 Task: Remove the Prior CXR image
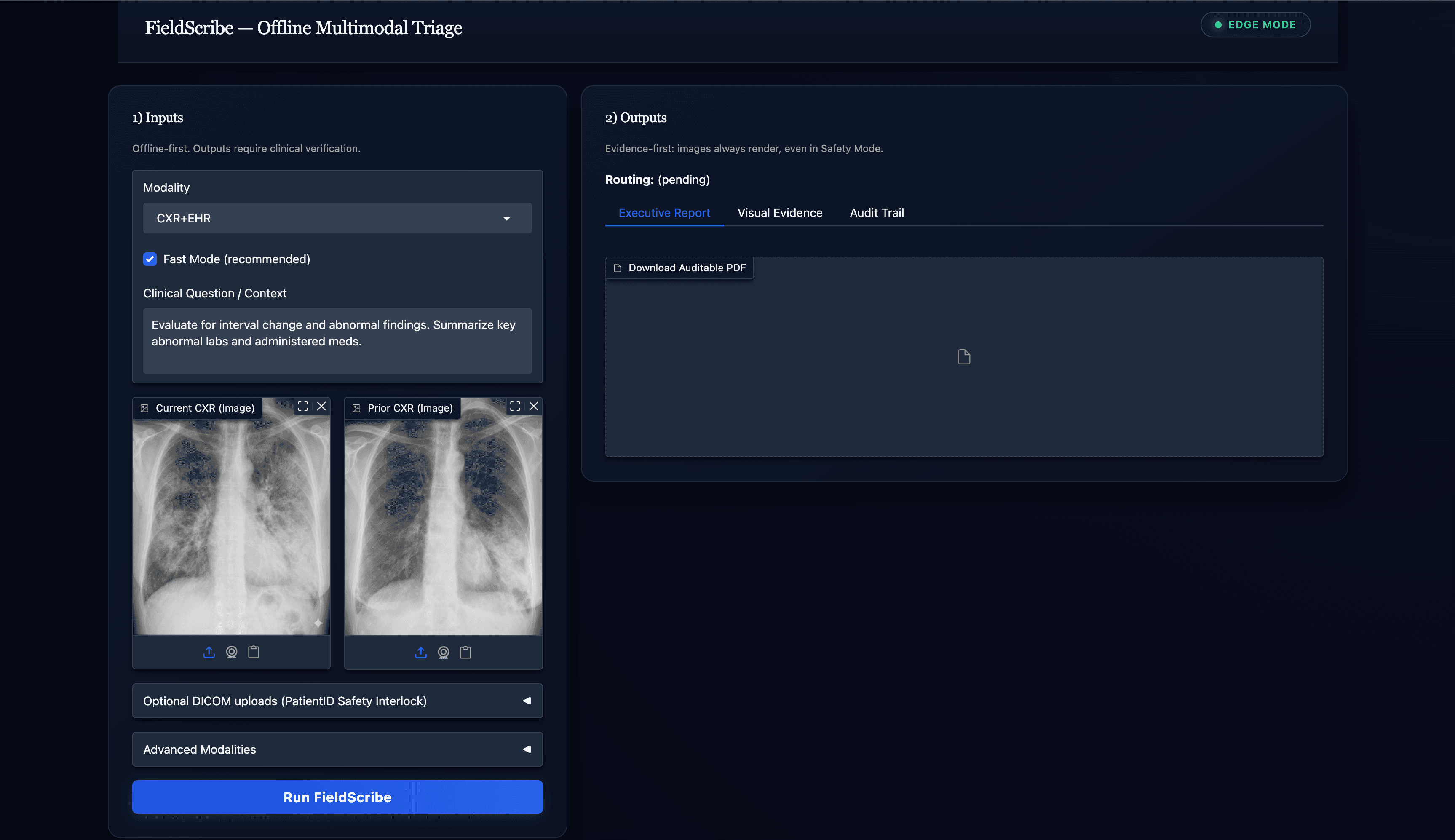coord(534,406)
